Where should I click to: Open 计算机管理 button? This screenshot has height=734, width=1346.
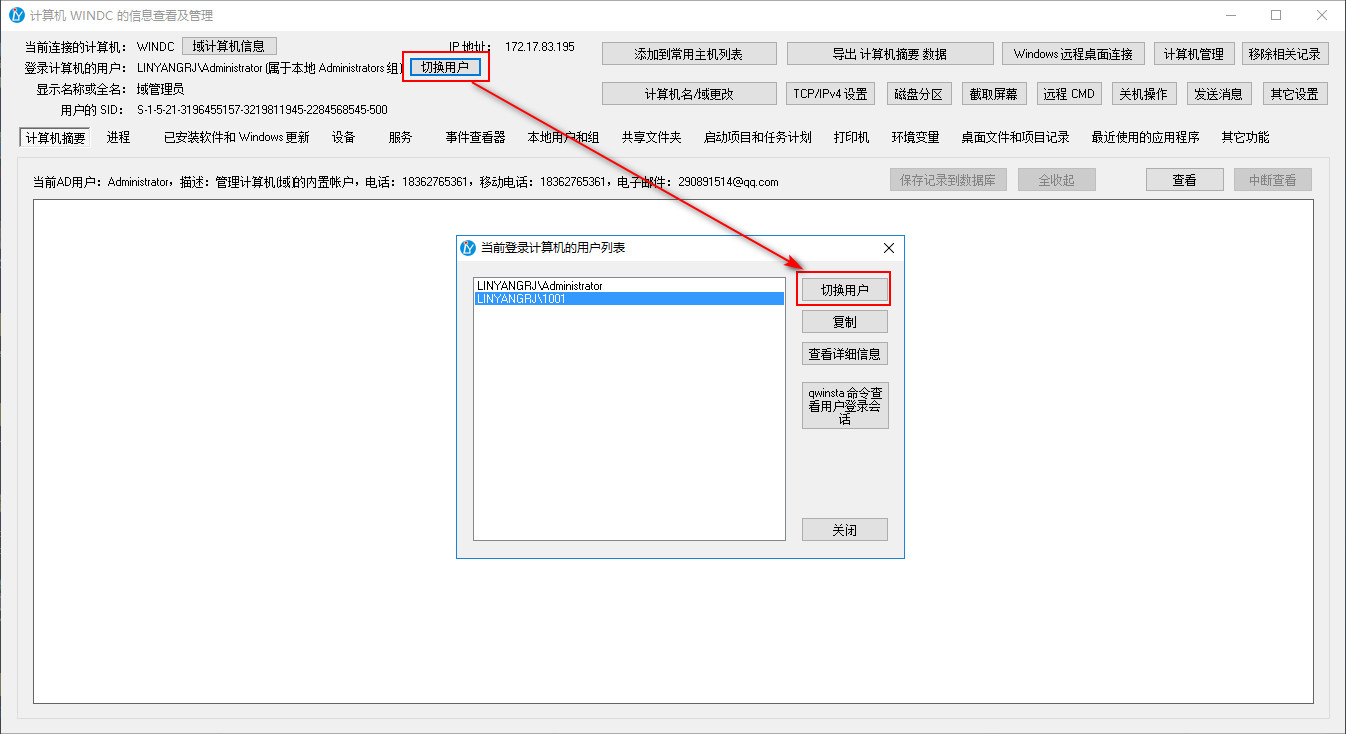(1194, 54)
